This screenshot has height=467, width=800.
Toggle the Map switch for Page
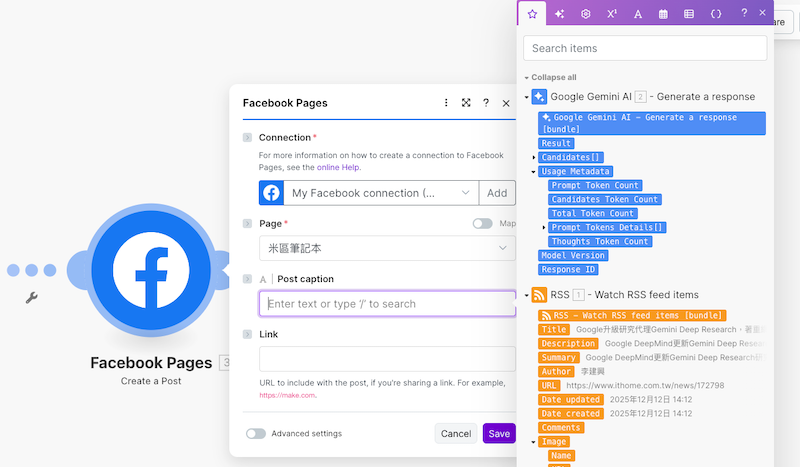tap(482, 224)
